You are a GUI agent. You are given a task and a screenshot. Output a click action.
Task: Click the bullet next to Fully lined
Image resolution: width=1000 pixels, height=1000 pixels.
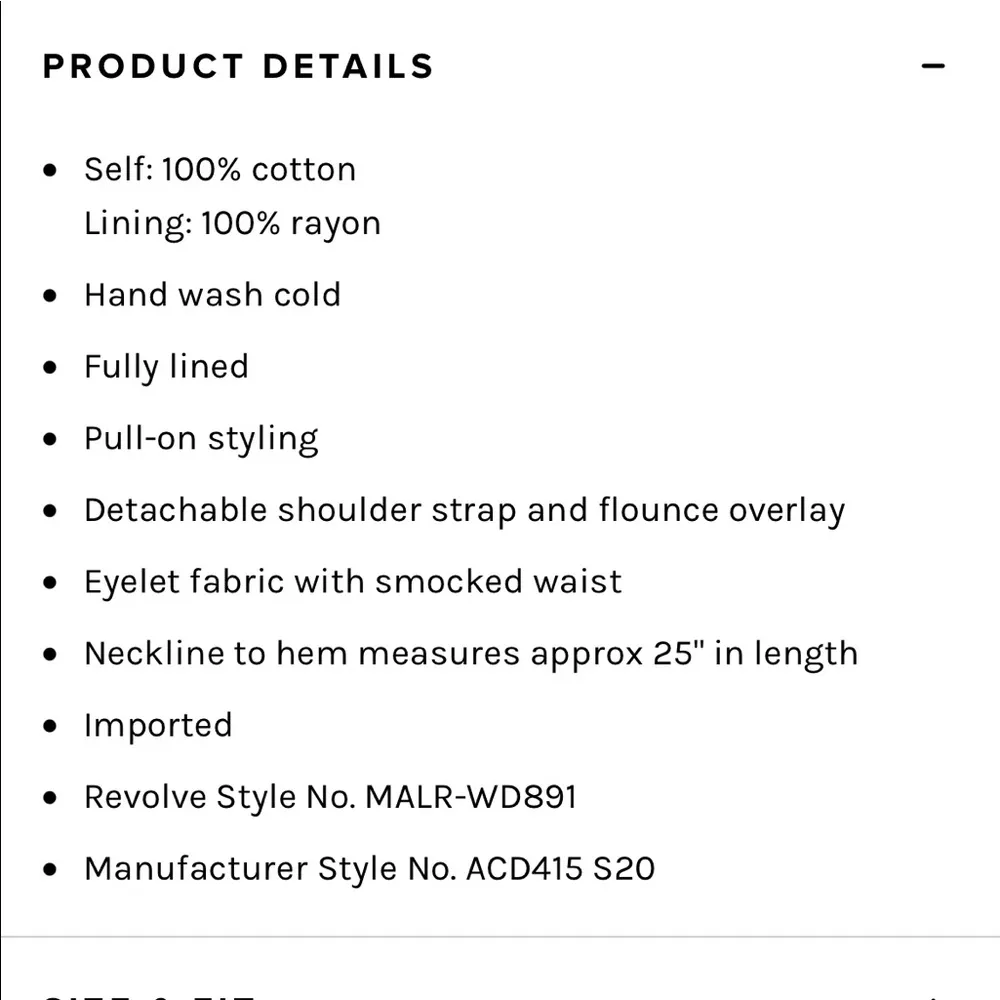51,368
